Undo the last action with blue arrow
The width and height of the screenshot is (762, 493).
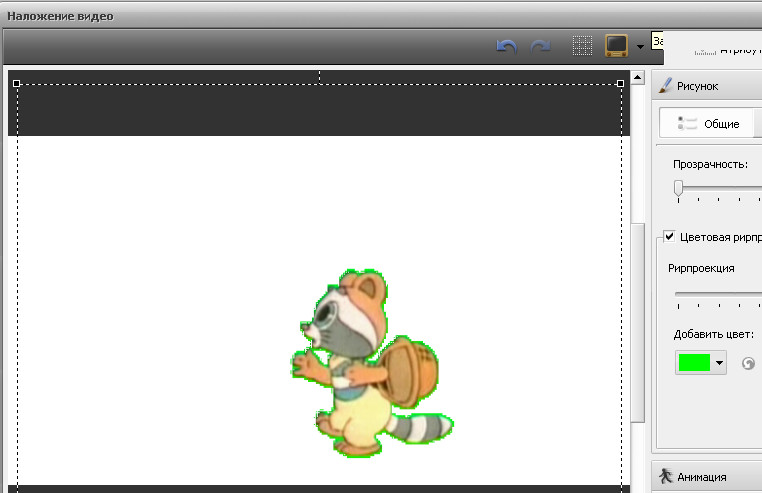[506, 47]
